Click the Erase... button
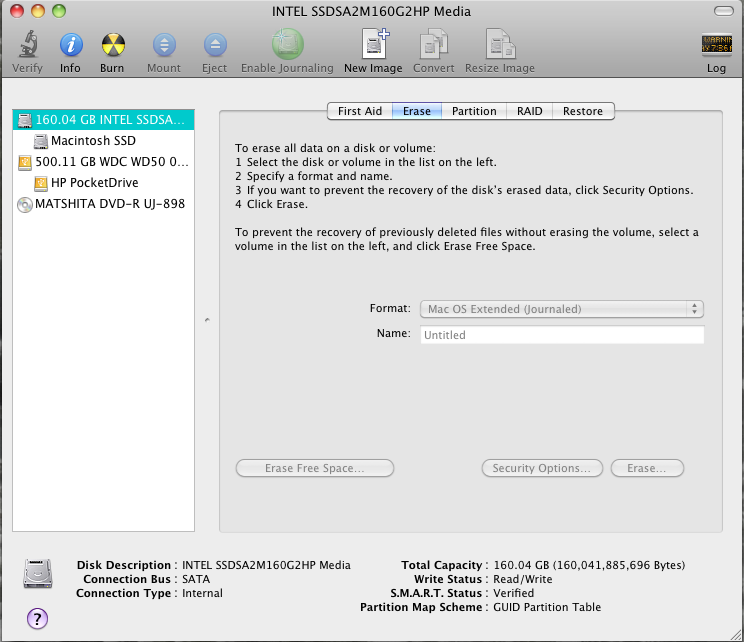This screenshot has width=744, height=642. (647, 468)
